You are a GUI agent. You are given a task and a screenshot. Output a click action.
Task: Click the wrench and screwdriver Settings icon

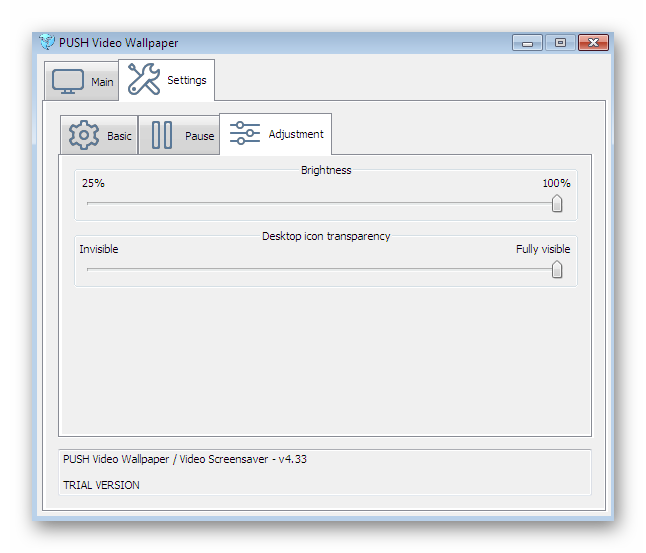(x=144, y=79)
